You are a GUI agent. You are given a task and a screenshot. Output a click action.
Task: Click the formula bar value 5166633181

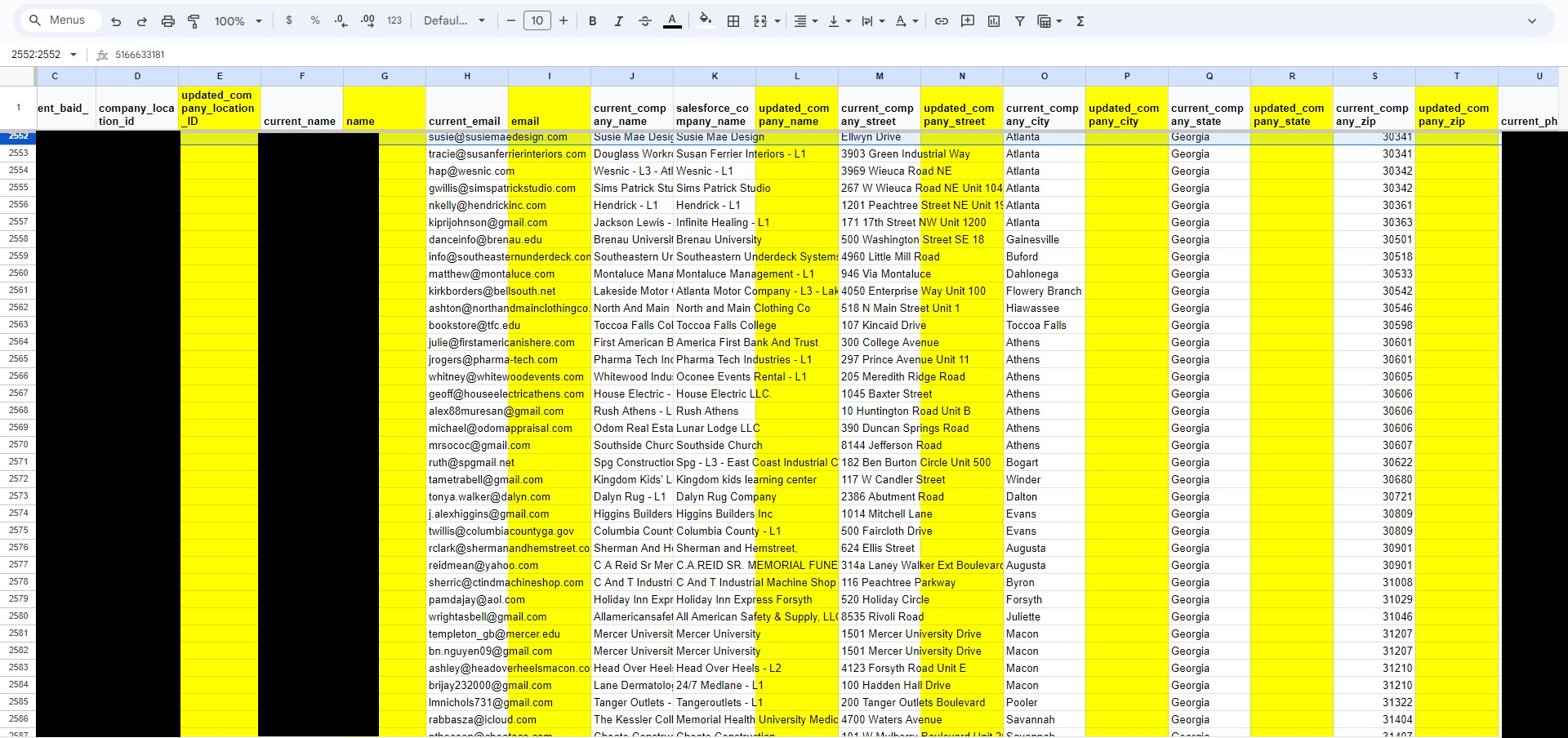140,55
